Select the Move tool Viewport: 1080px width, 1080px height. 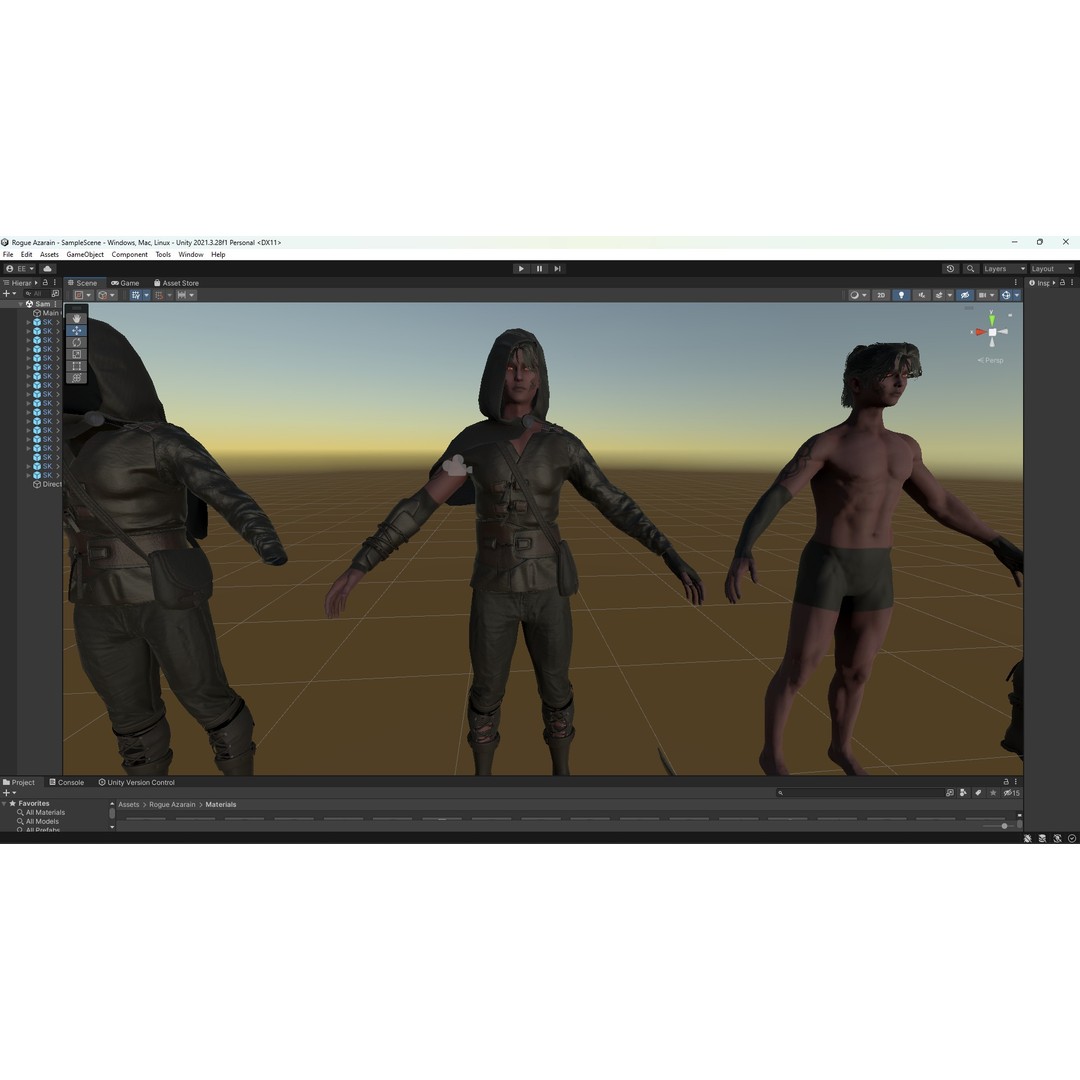click(x=76, y=331)
